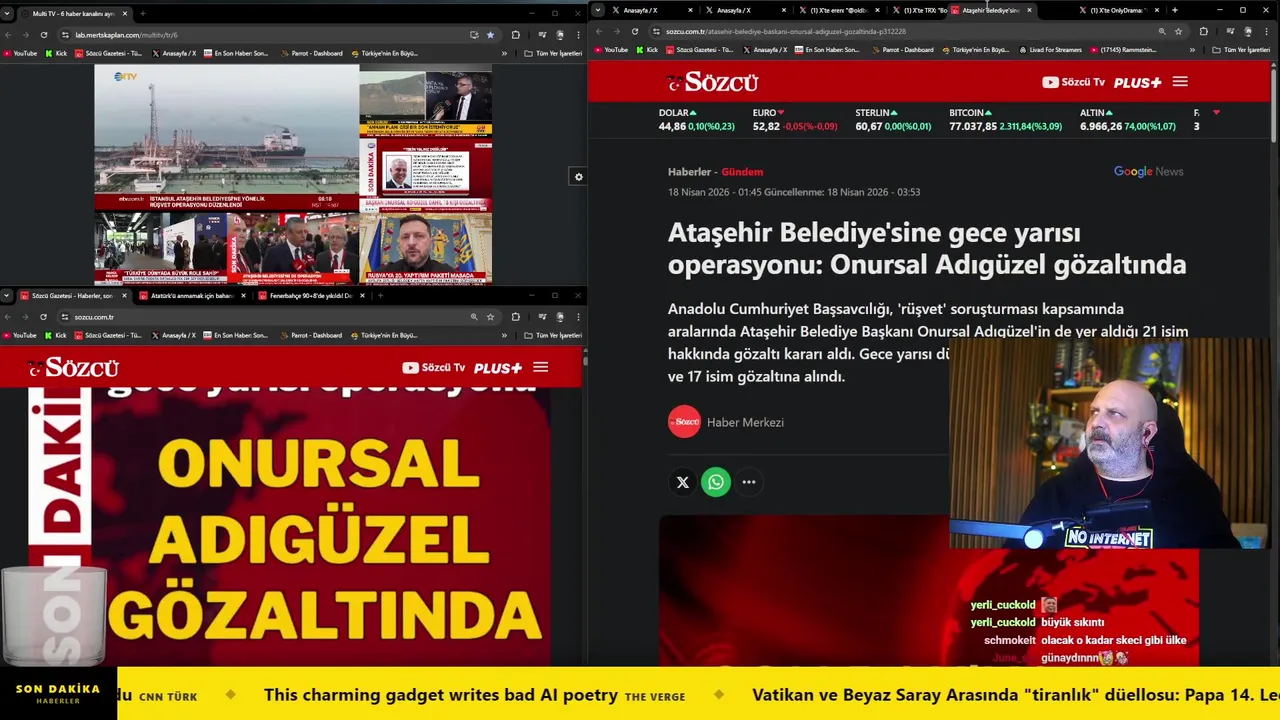
Task: Click Onursal Adıgüzel Gözaltında banner
Action: (x=290, y=525)
